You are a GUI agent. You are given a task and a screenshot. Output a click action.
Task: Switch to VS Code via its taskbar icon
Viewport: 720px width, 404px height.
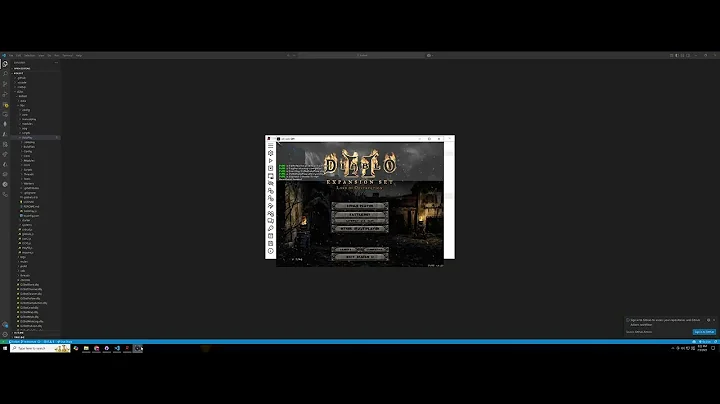click(x=117, y=348)
